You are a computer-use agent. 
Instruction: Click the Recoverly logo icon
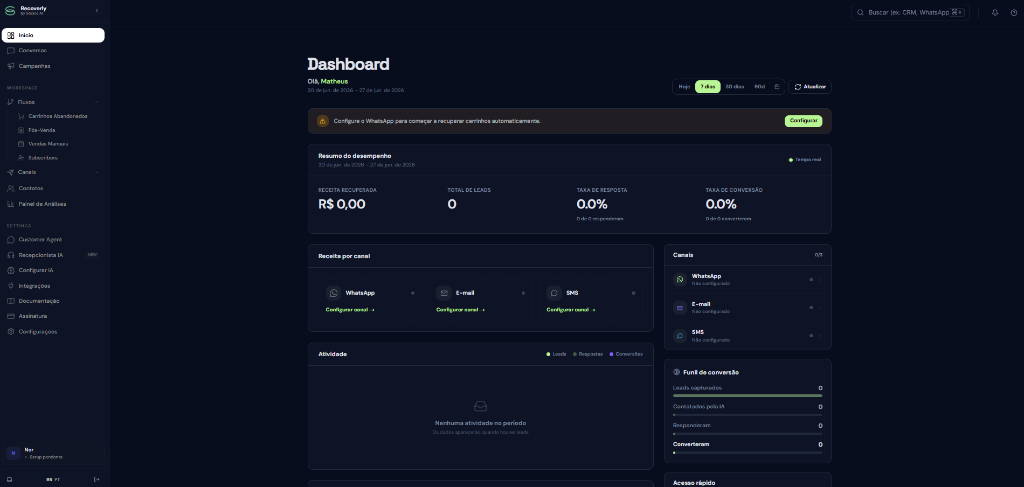pos(10,10)
